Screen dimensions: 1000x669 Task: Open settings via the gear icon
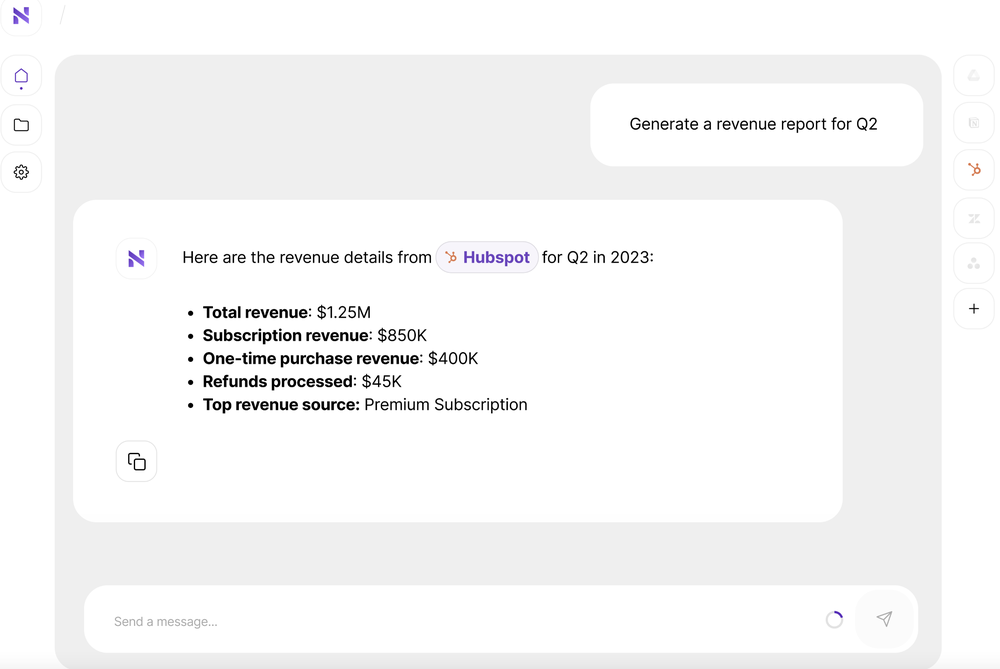pyautogui.click(x=21, y=172)
